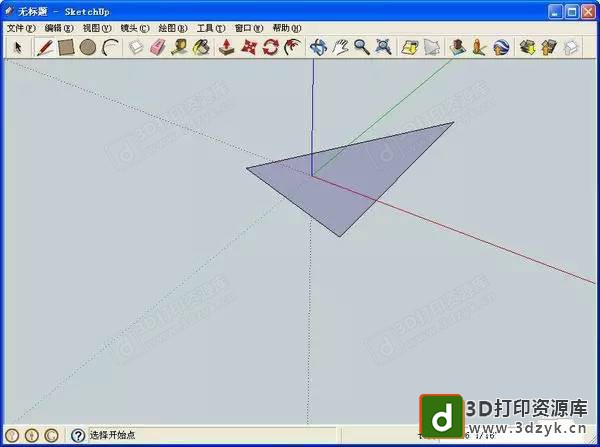This screenshot has height=447, width=600.
Task: Open the 绘图 (Draw) menu
Action: [173, 28]
